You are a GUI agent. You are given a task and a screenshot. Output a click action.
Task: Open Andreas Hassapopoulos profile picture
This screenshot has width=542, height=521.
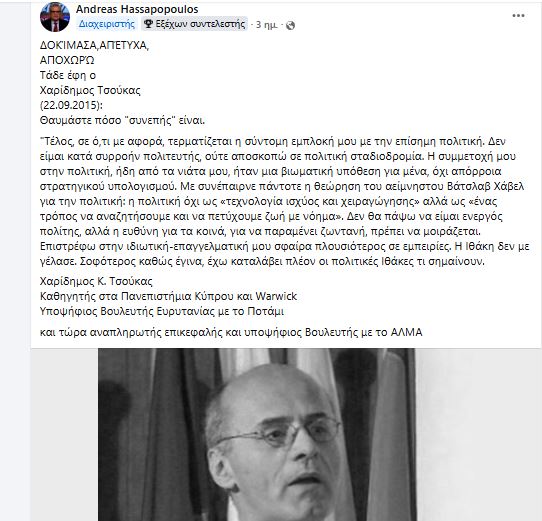click(x=55, y=17)
